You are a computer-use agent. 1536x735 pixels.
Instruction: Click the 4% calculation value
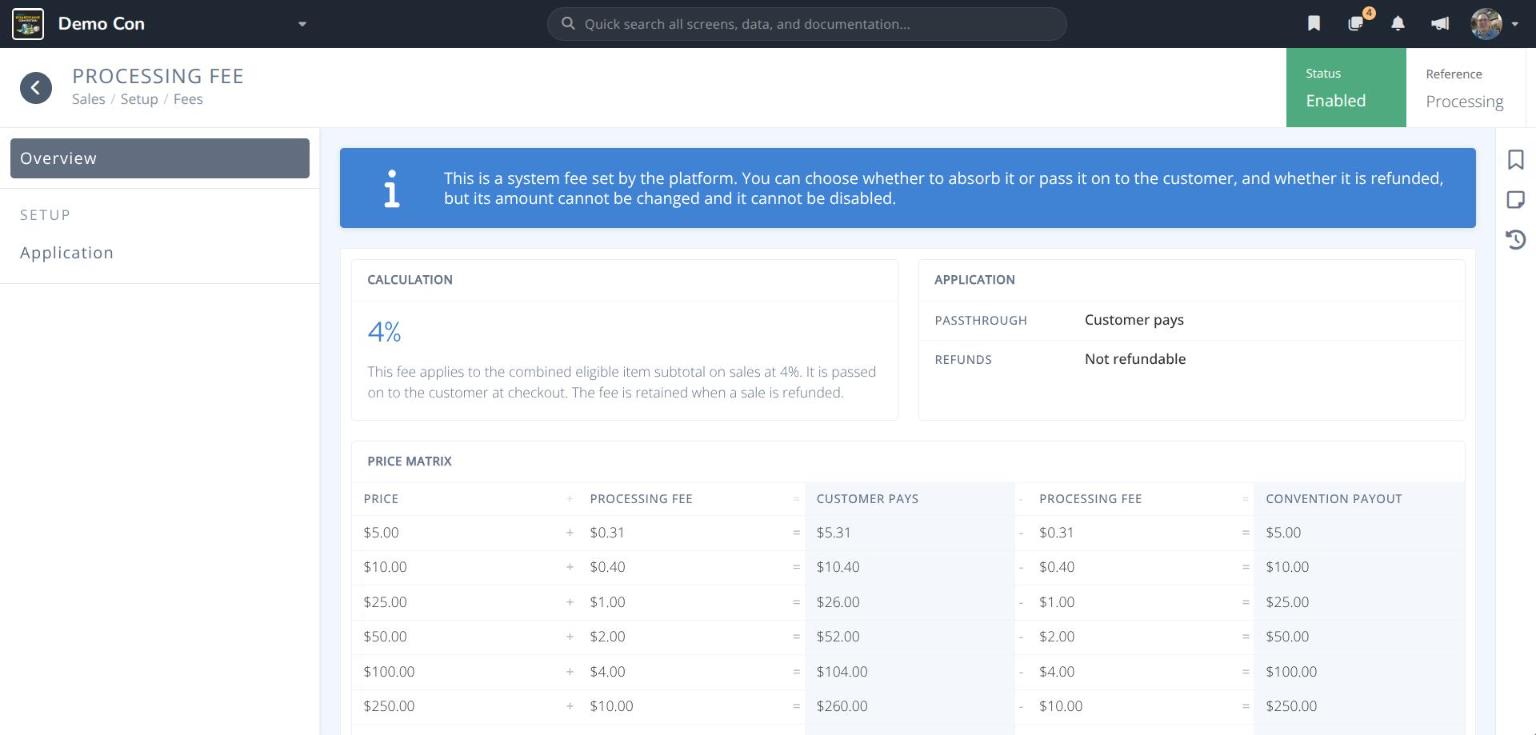384,331
